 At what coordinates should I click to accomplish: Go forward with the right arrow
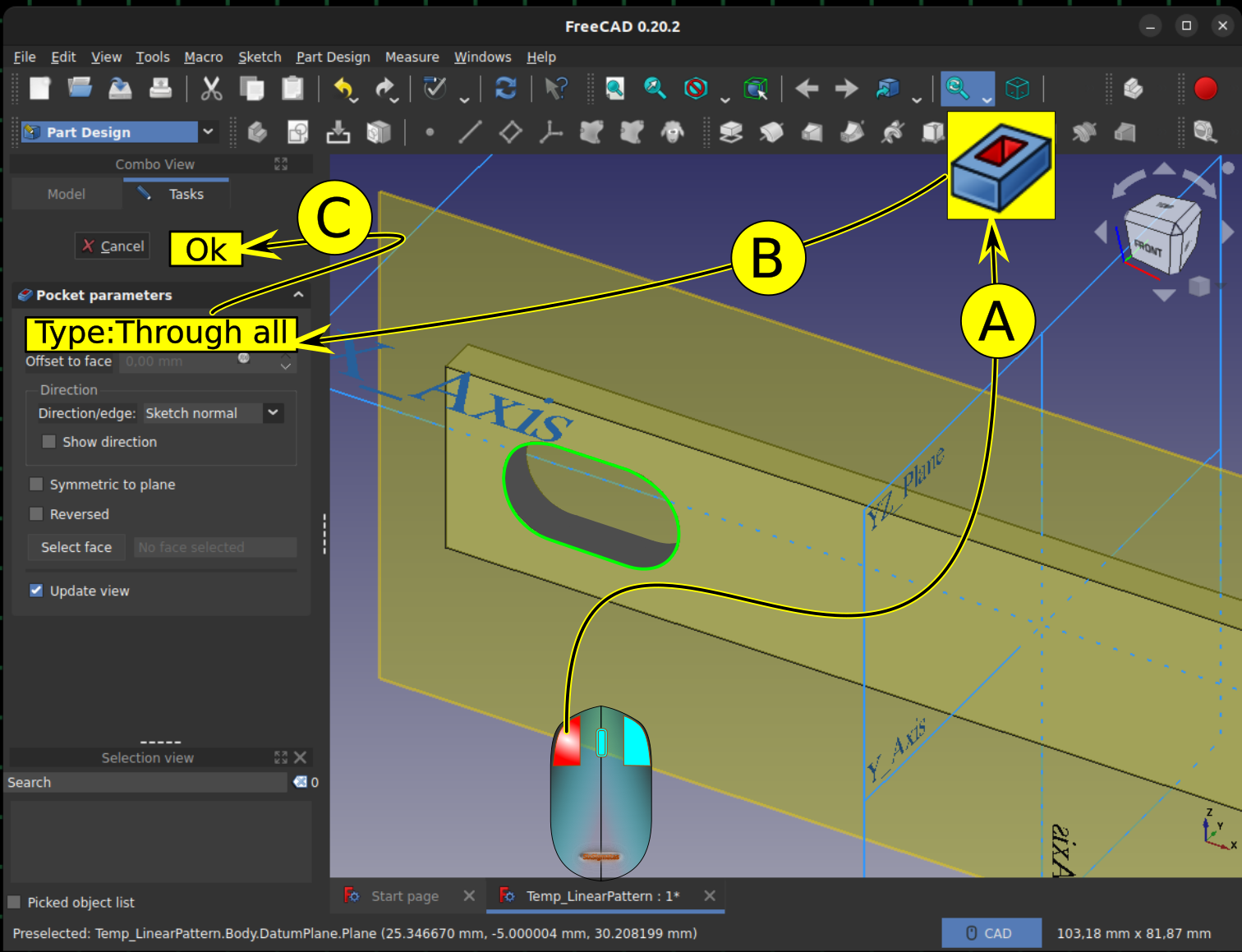847,88
